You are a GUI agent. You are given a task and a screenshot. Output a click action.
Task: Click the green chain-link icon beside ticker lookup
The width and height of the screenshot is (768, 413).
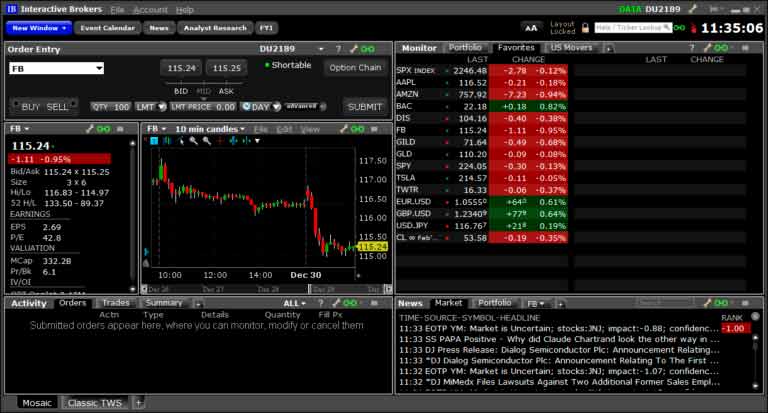point(679,28)
